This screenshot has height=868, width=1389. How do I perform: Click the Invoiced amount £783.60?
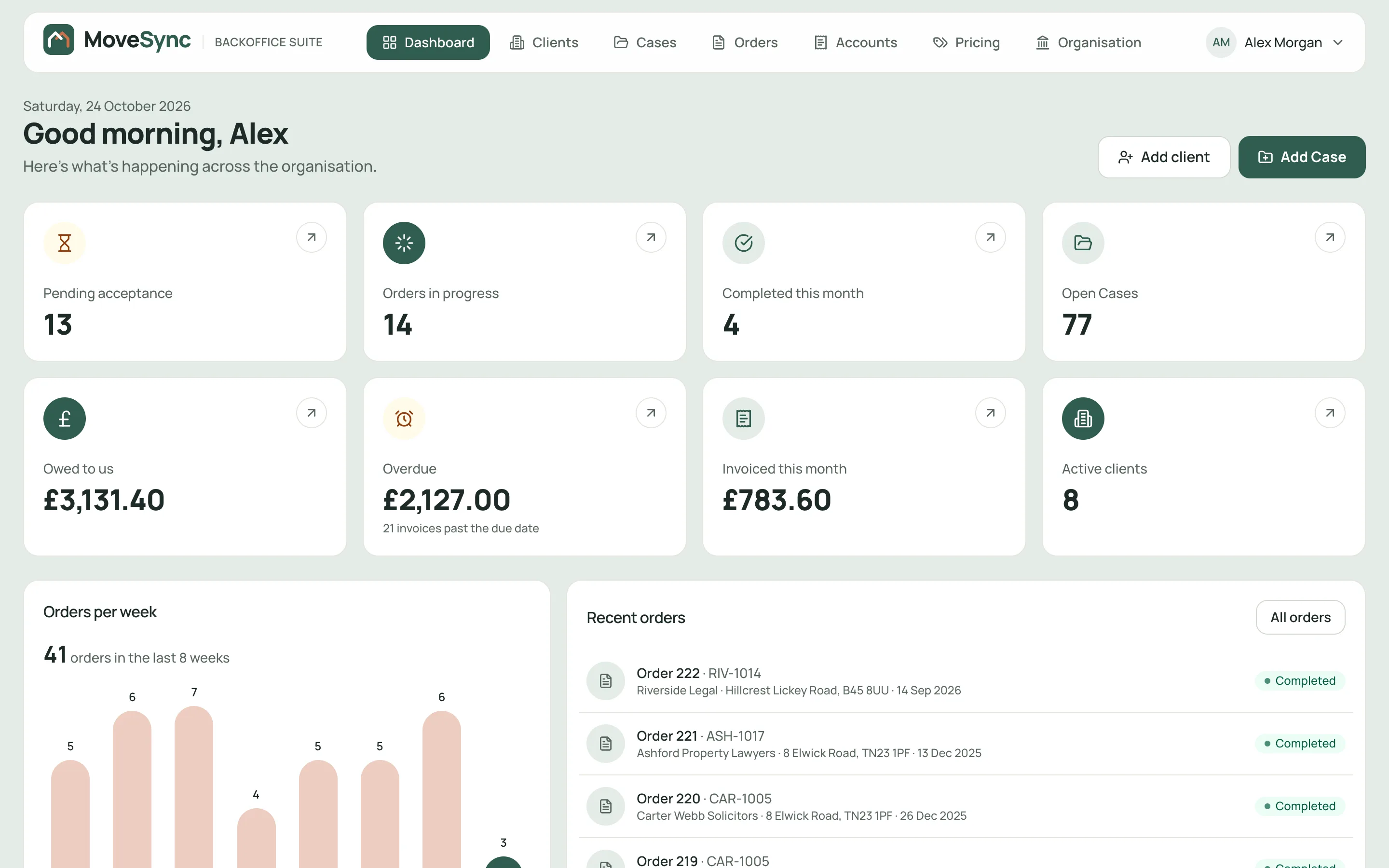pyautogui.click(x=776, y=500)
